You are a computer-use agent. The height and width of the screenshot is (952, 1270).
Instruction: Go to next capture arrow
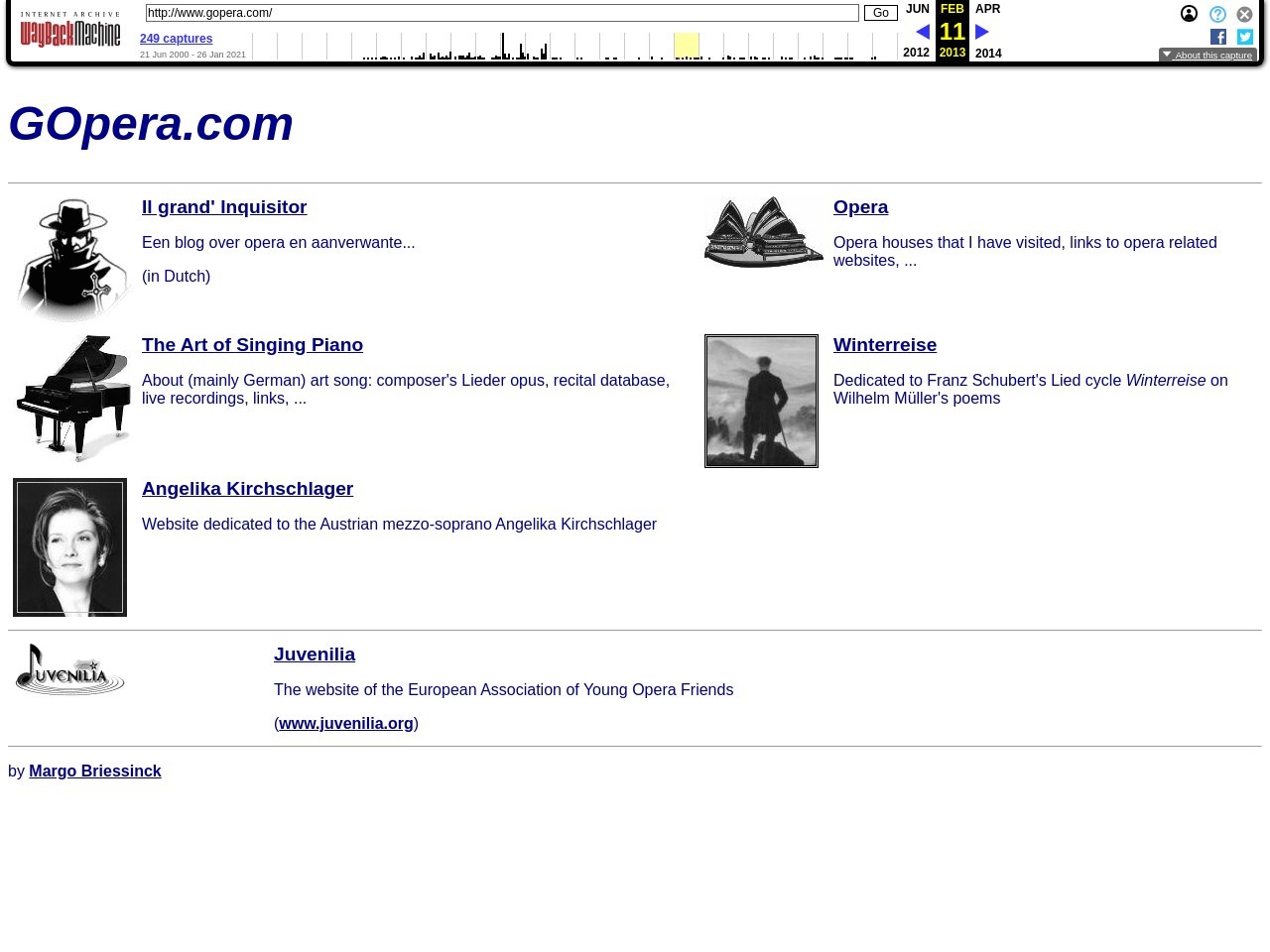982,32
